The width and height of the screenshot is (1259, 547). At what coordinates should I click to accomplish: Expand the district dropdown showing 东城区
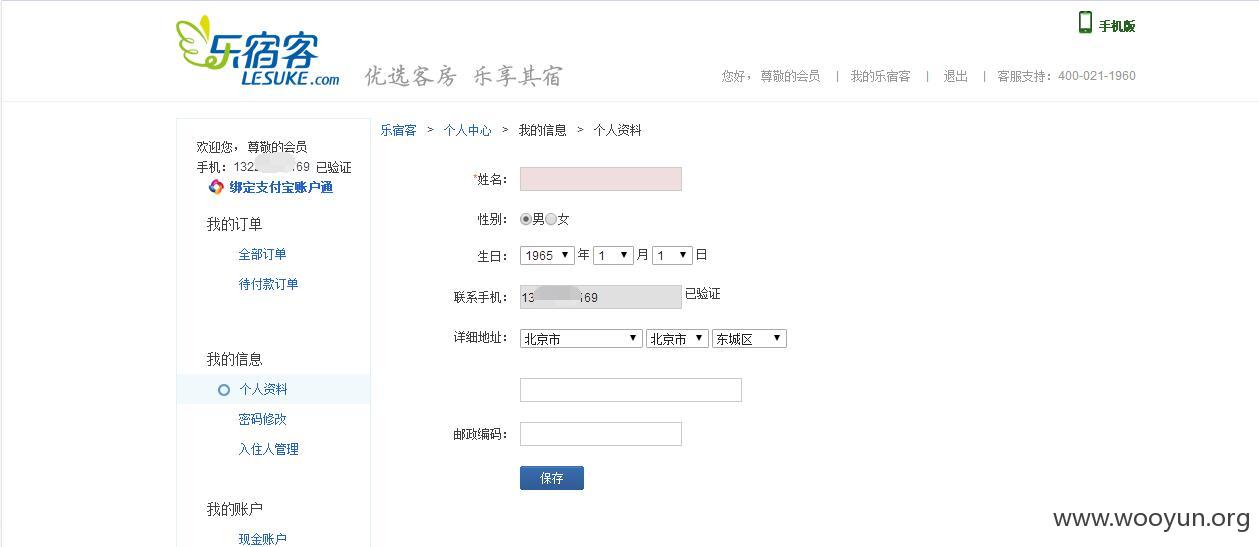(749, 339)
